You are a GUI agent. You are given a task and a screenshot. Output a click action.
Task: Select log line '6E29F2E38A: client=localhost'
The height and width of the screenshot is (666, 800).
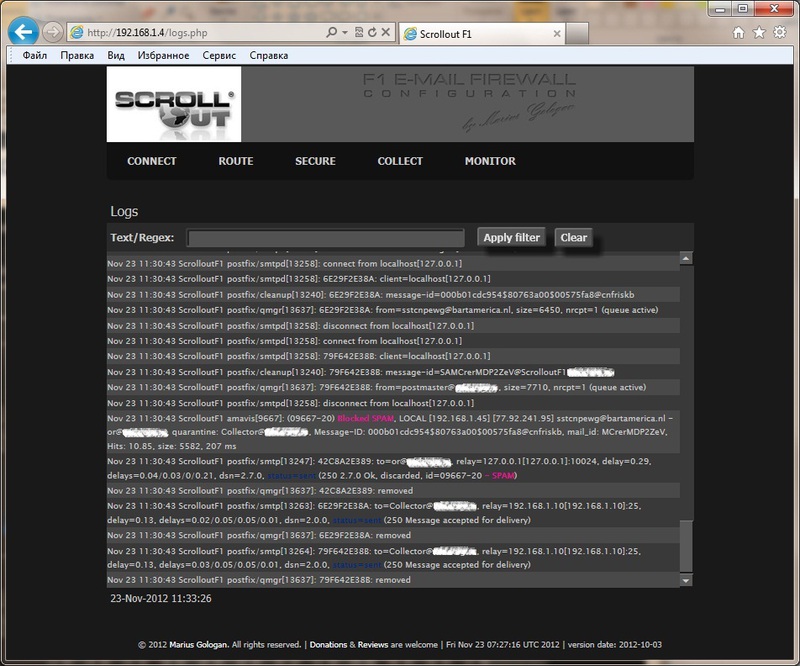(x=393, y=279)
